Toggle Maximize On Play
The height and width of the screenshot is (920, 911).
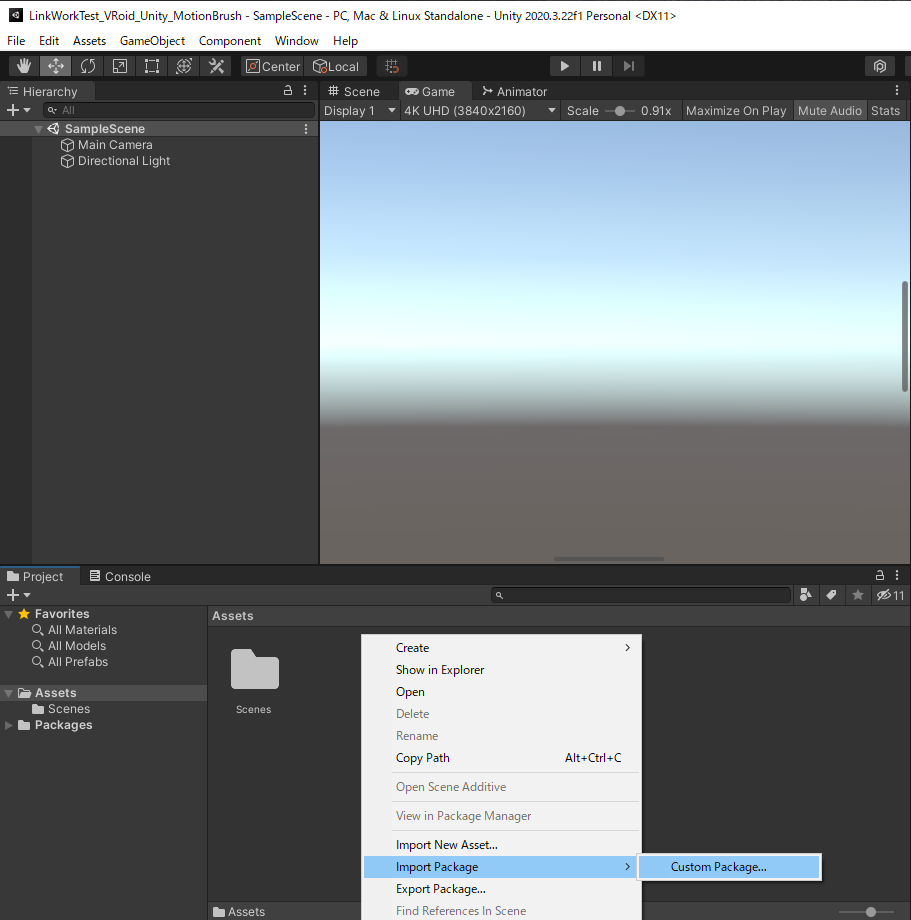pos(736,111)
